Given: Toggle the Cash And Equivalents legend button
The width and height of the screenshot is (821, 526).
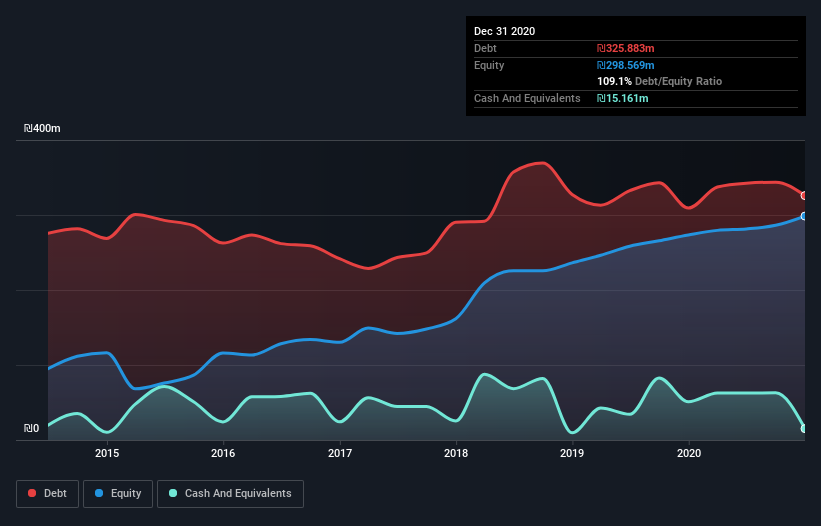Looking at the screenshot, I should [230, 494].
